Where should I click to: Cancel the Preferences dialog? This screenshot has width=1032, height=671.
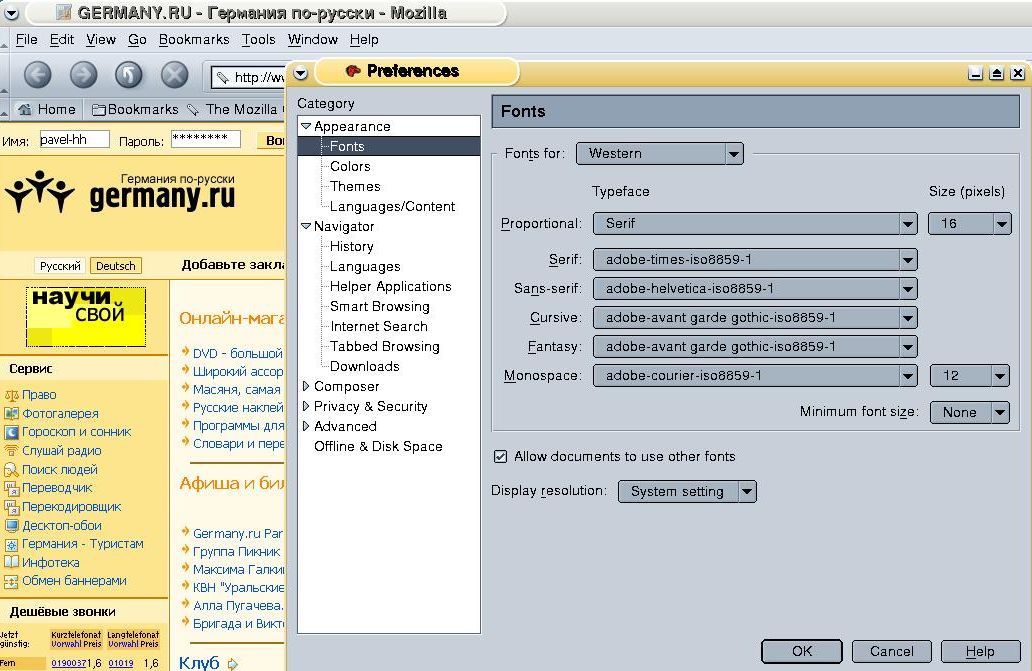pyautogui.click(x=892, y=651)
